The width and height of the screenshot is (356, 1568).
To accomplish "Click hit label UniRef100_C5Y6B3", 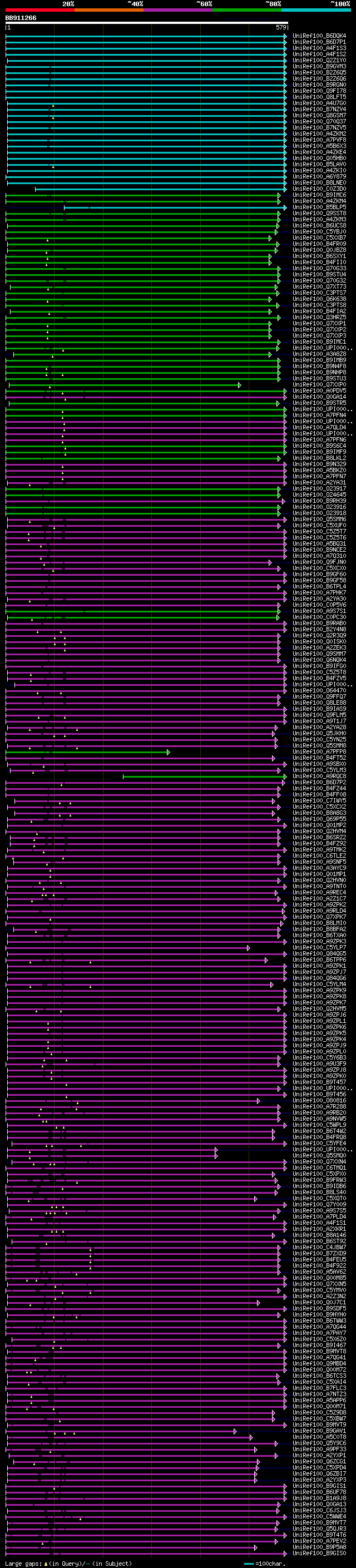I will 319,1057.
